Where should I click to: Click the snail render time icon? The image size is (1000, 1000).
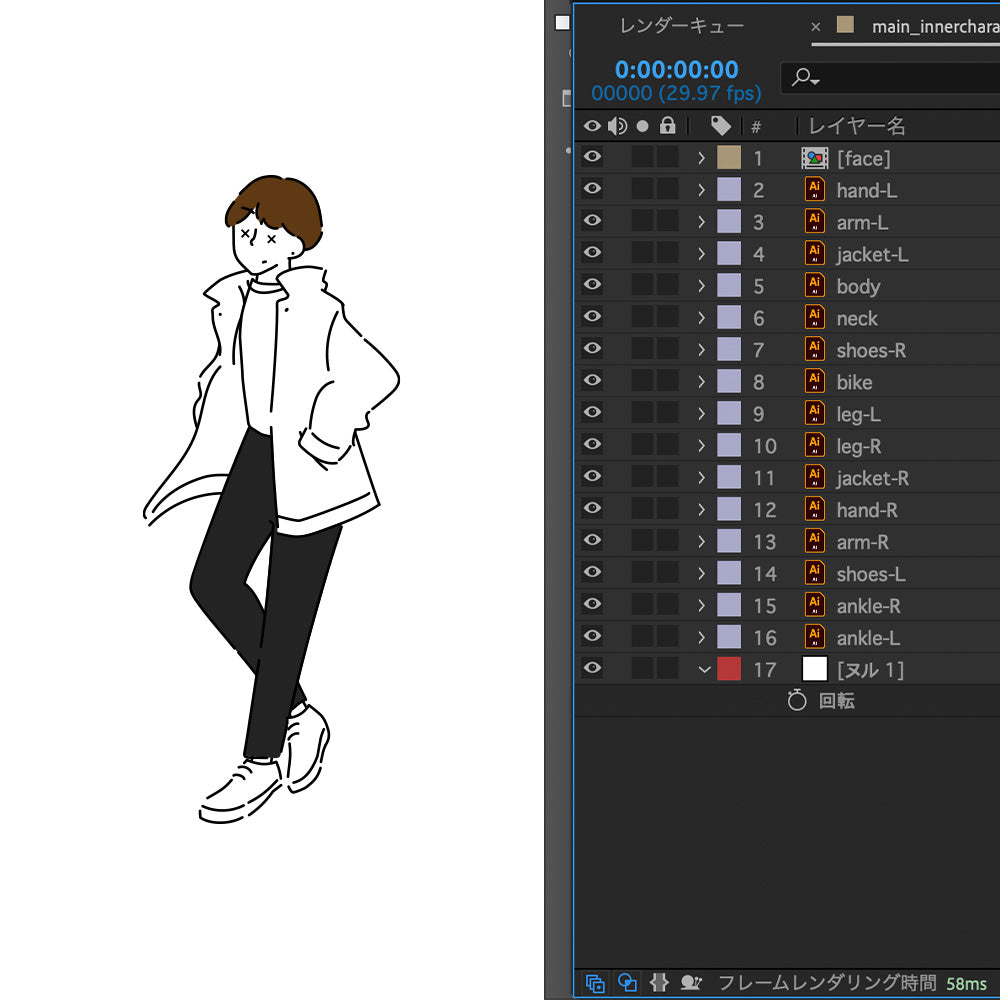[x=691, y=983]
